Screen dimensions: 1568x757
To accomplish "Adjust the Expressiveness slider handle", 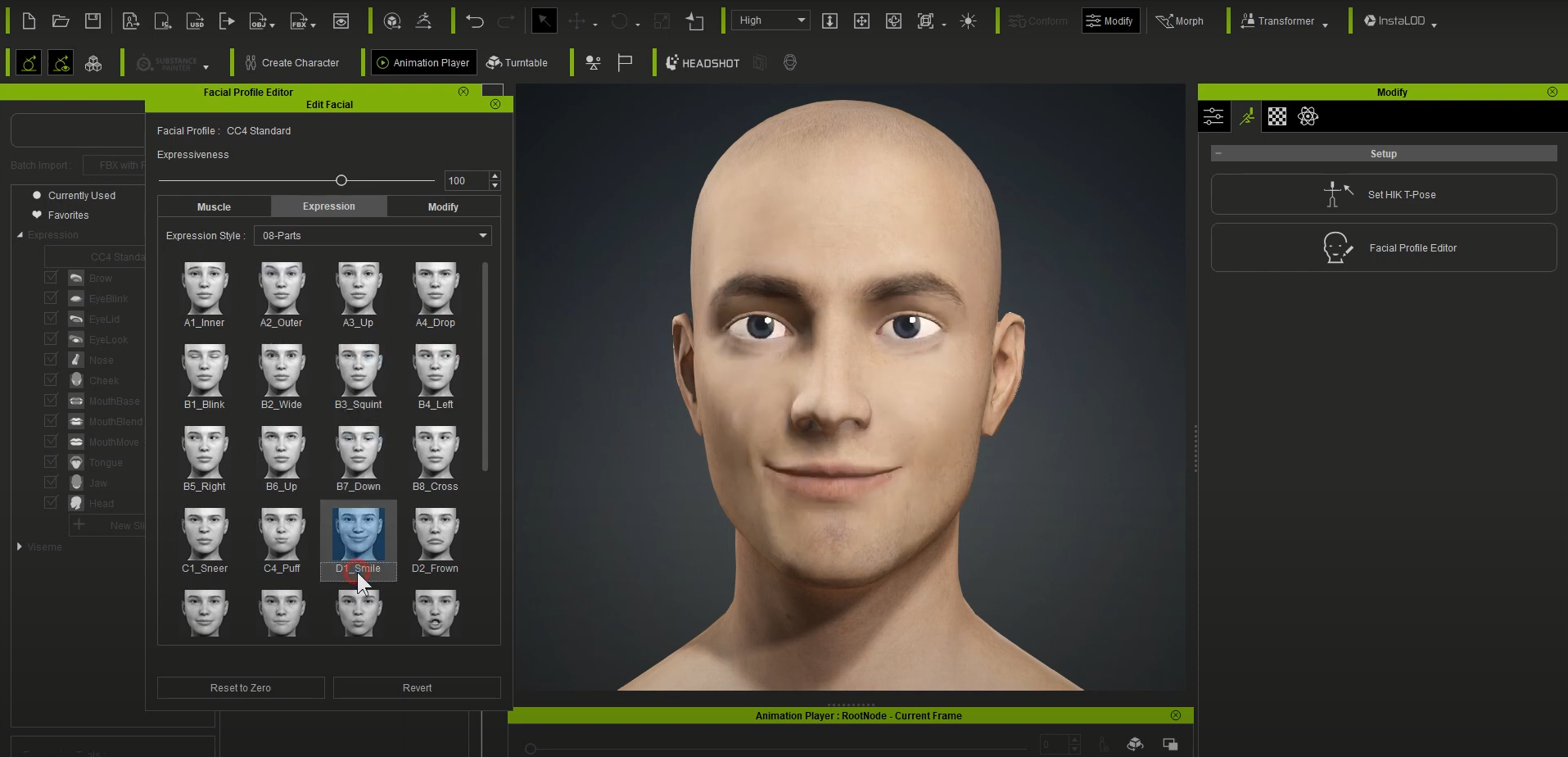I will [x=341, y=180].
